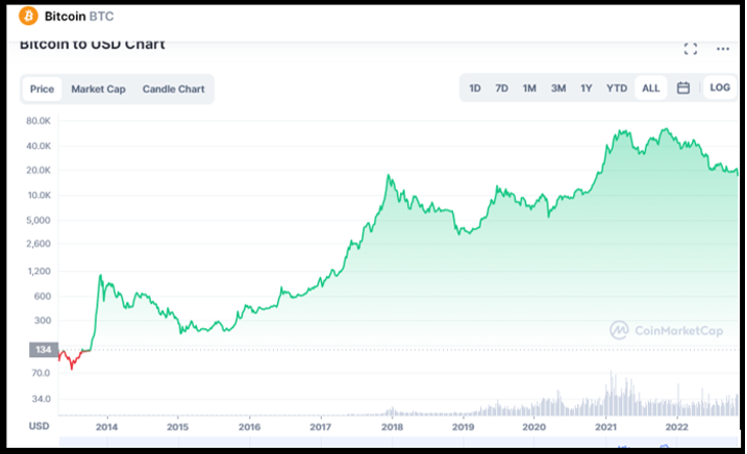Click the Bitcoin BTC title text
The width and height of the screenshot is (747, 454).
click(79, 16)
